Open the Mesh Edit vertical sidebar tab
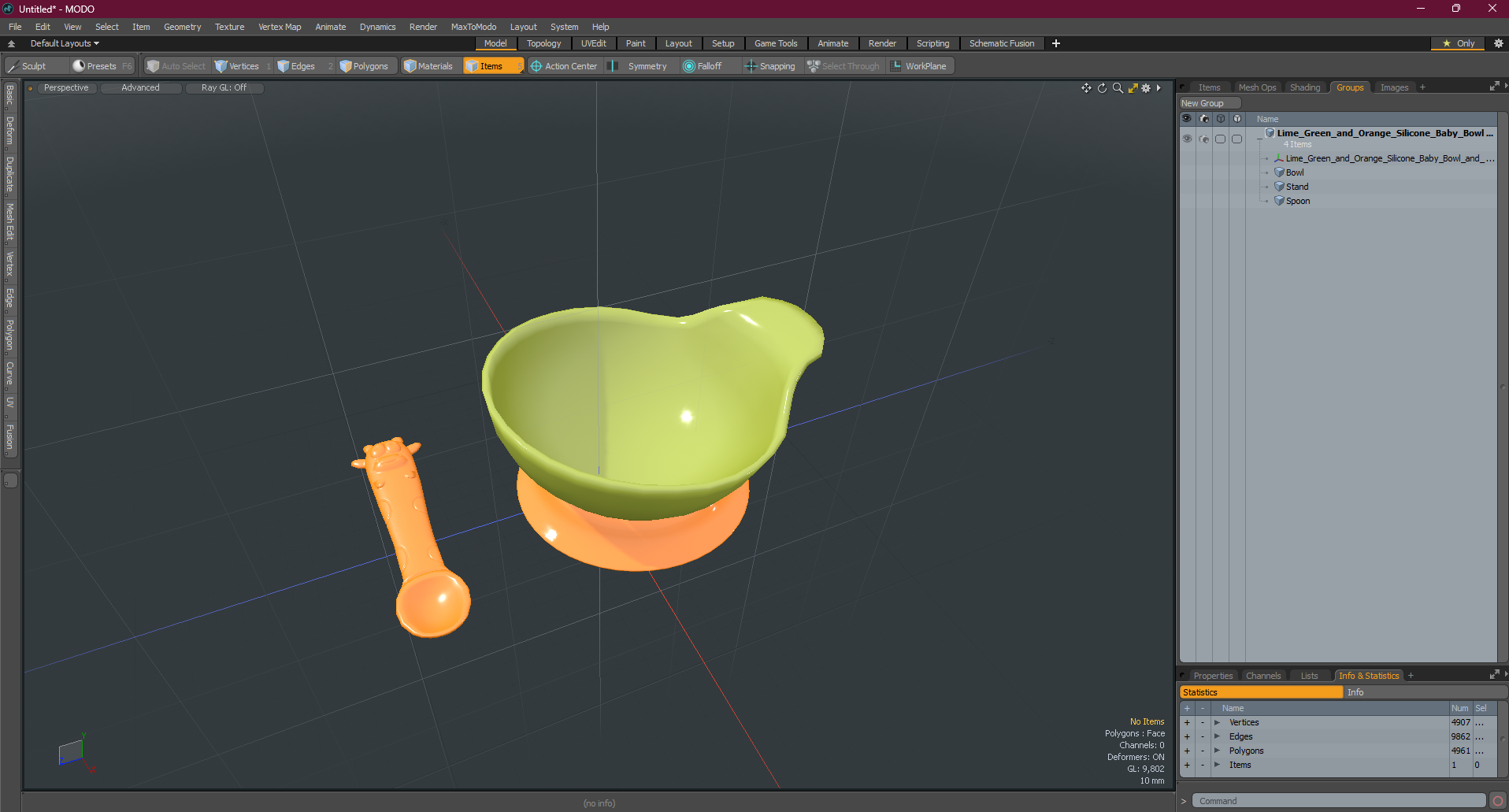Screen dimensions: 1509x812 pyautogui.click(x=10, y=221)
